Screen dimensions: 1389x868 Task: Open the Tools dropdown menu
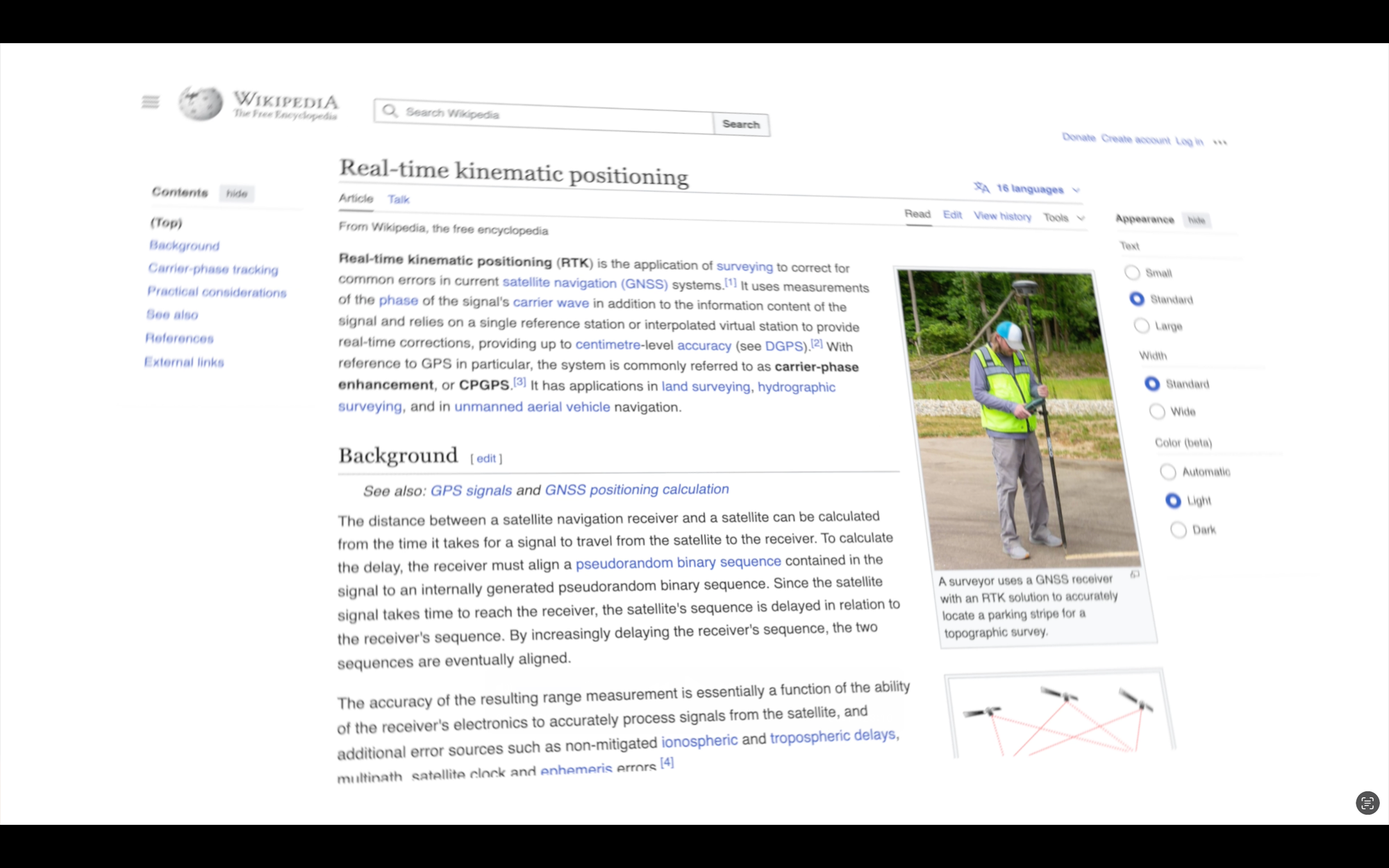tap(1063, 218)
